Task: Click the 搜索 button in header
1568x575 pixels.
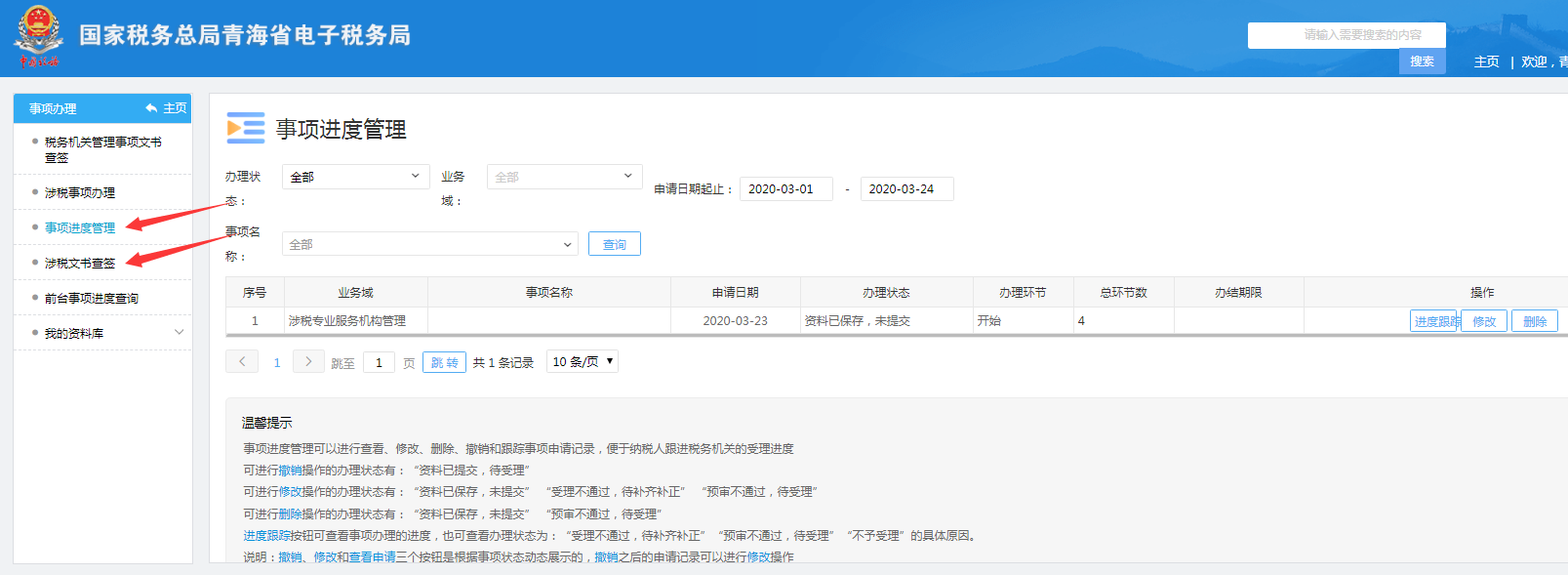Action: (1423, 62)
